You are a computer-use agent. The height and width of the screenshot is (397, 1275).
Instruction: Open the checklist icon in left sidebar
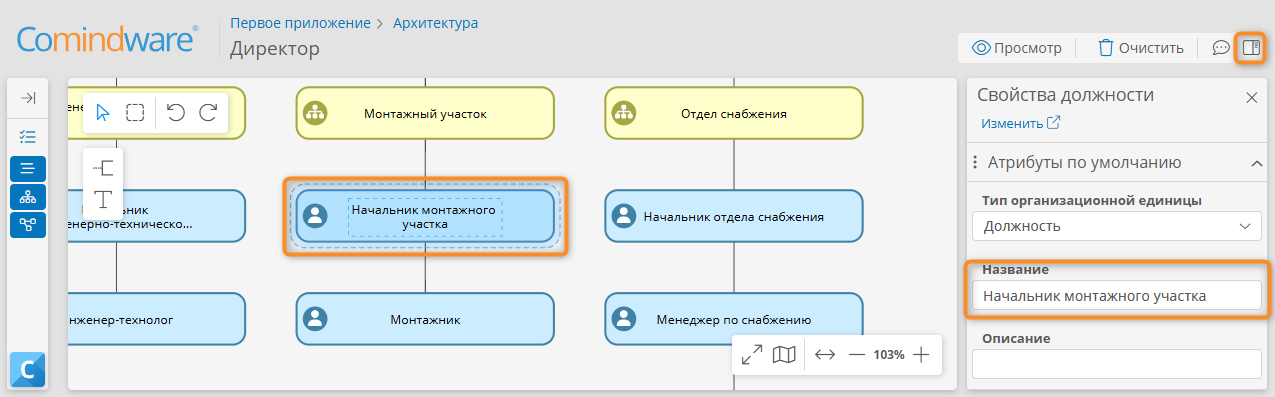tap(28, 136)
